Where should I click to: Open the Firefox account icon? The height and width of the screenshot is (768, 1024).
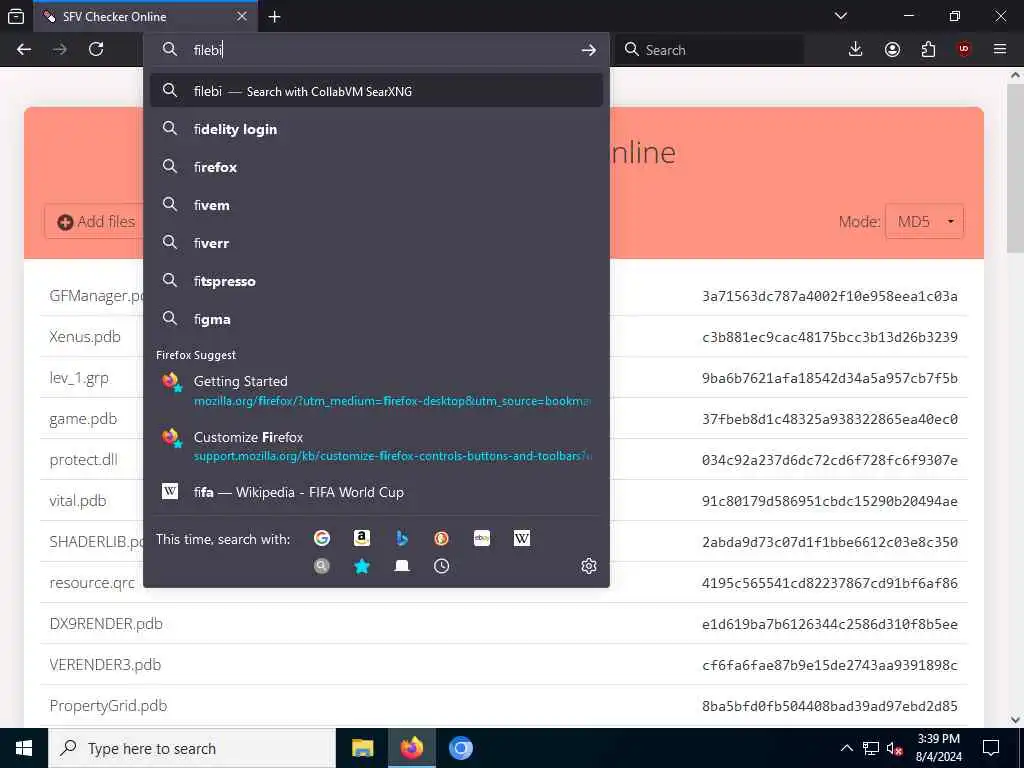coord(892,50)
